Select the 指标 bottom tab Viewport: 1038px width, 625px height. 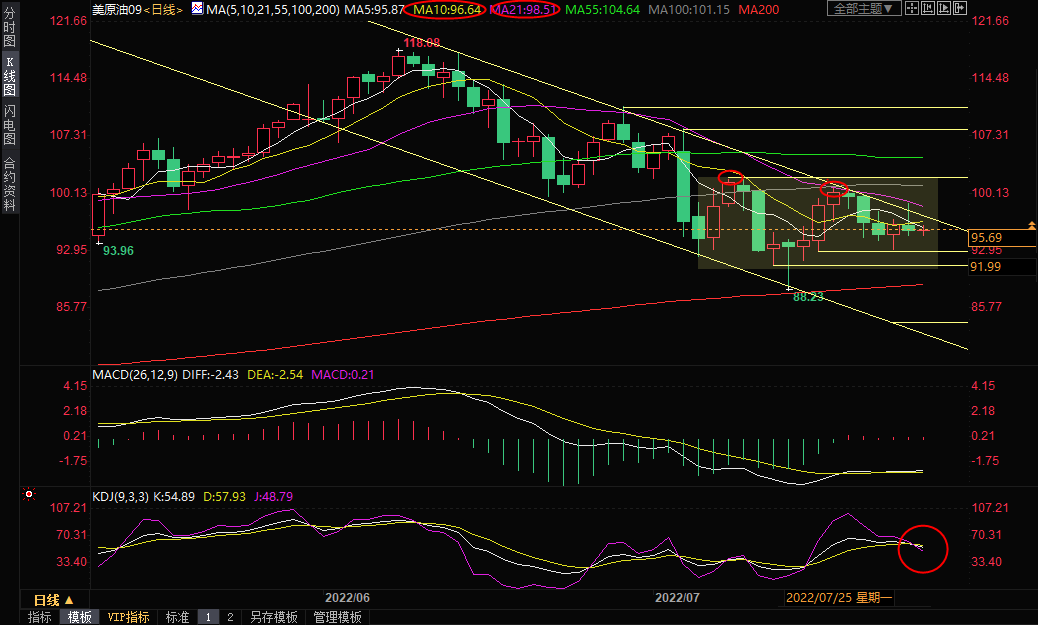[40, 617]
